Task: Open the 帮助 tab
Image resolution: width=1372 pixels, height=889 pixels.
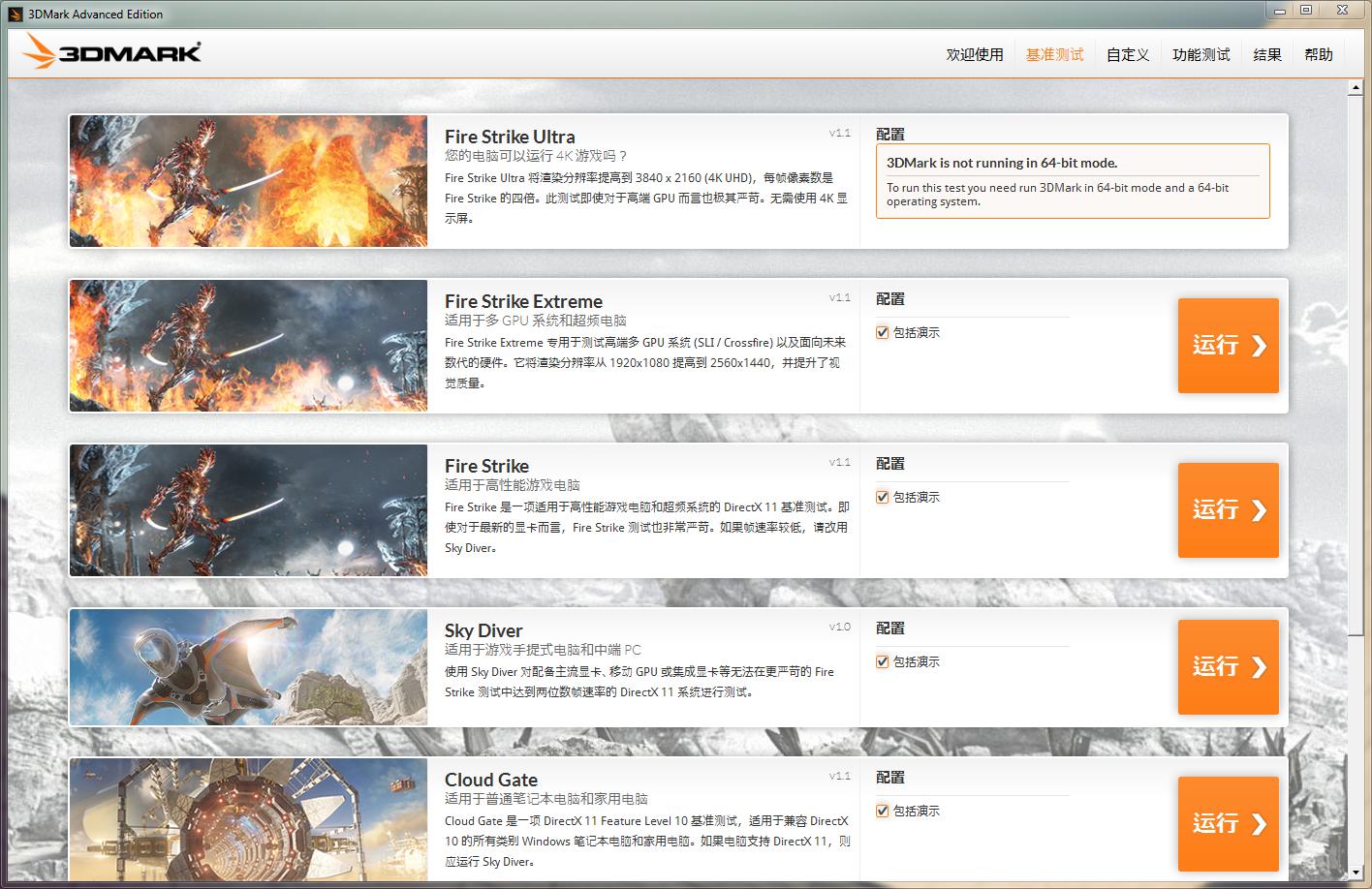Action: point(1318,54)
